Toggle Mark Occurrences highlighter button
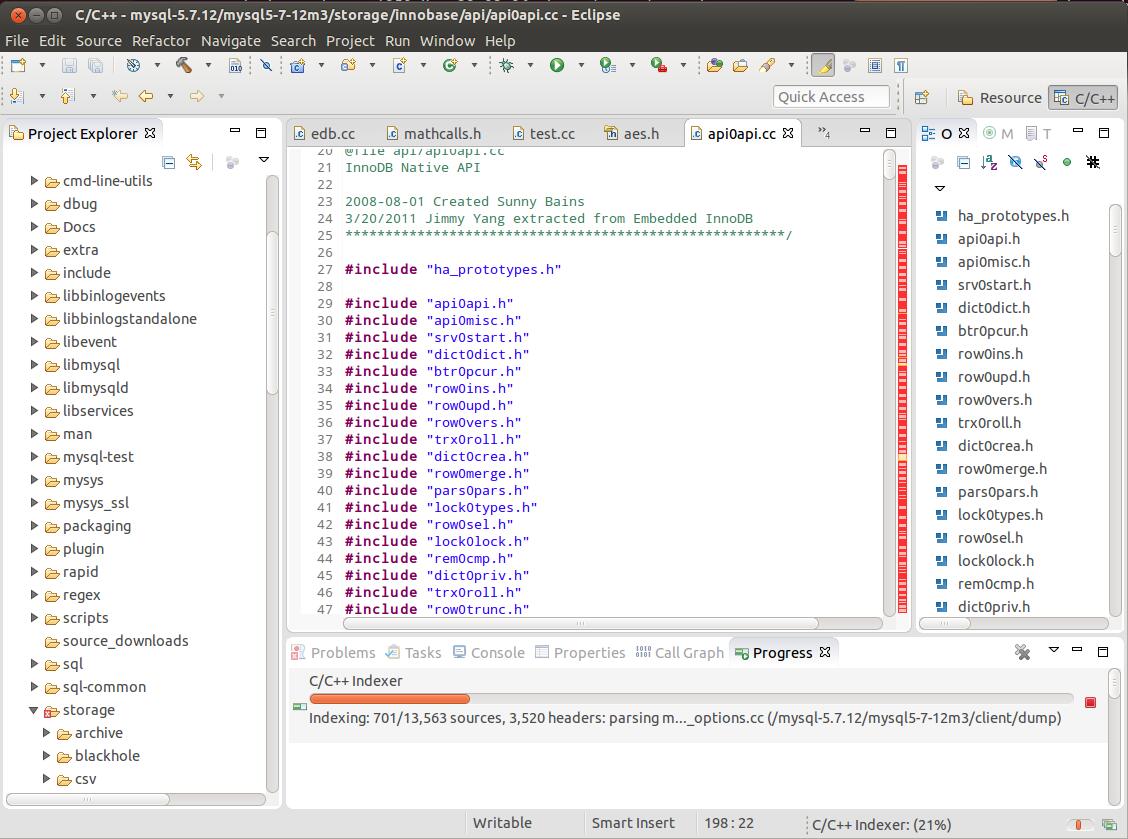Screen dimensions: 1128x839 coord(822,65)
